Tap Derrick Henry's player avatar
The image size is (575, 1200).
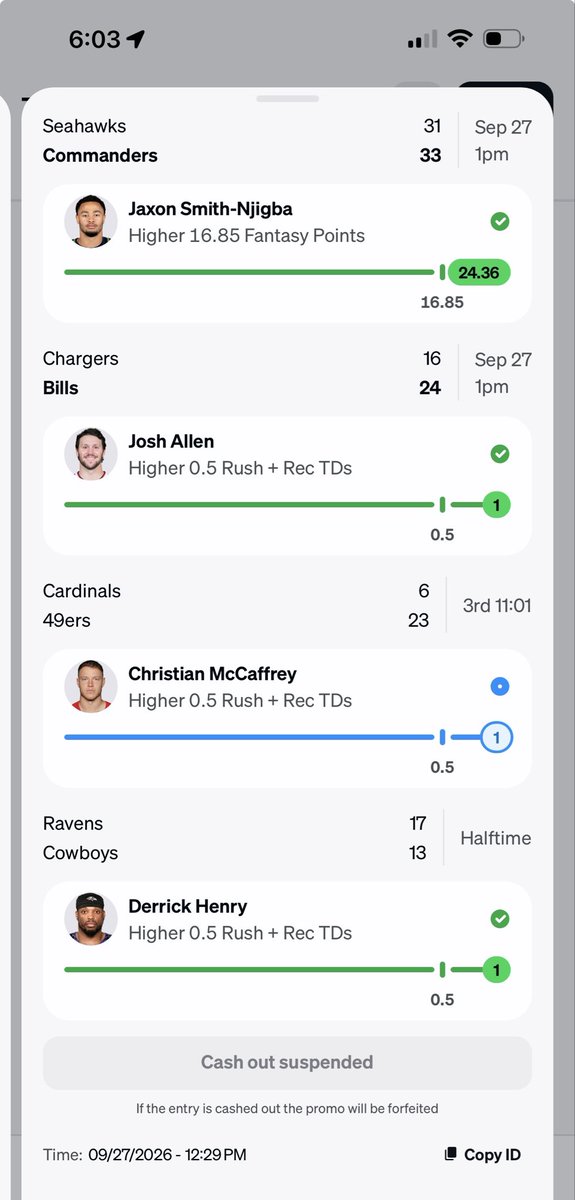click(x=91, y=918)
